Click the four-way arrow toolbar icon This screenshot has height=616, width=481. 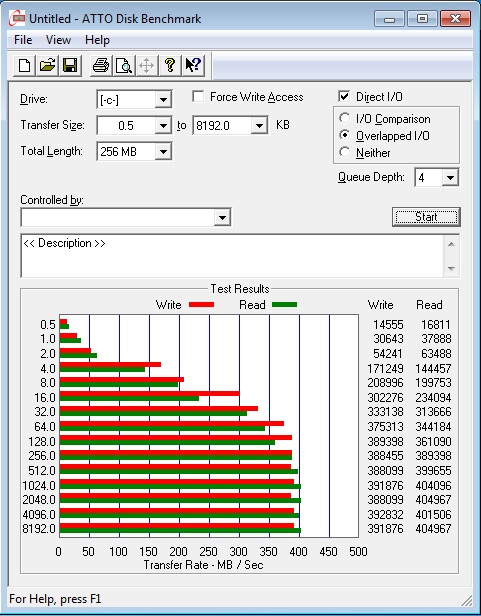click(x=146, y=65)
